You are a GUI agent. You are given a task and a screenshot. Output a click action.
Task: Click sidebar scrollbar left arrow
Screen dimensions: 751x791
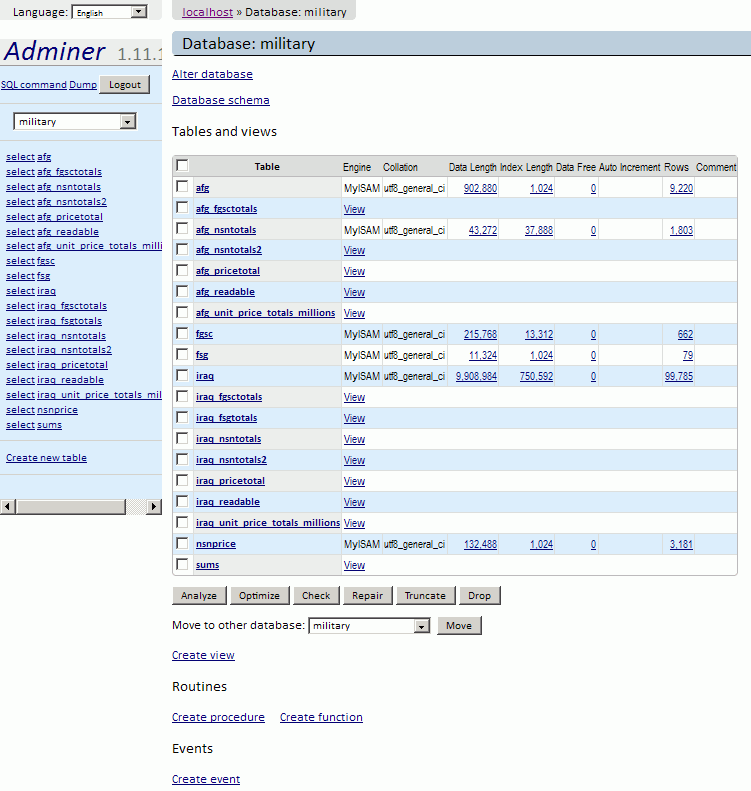coord(7,506)
